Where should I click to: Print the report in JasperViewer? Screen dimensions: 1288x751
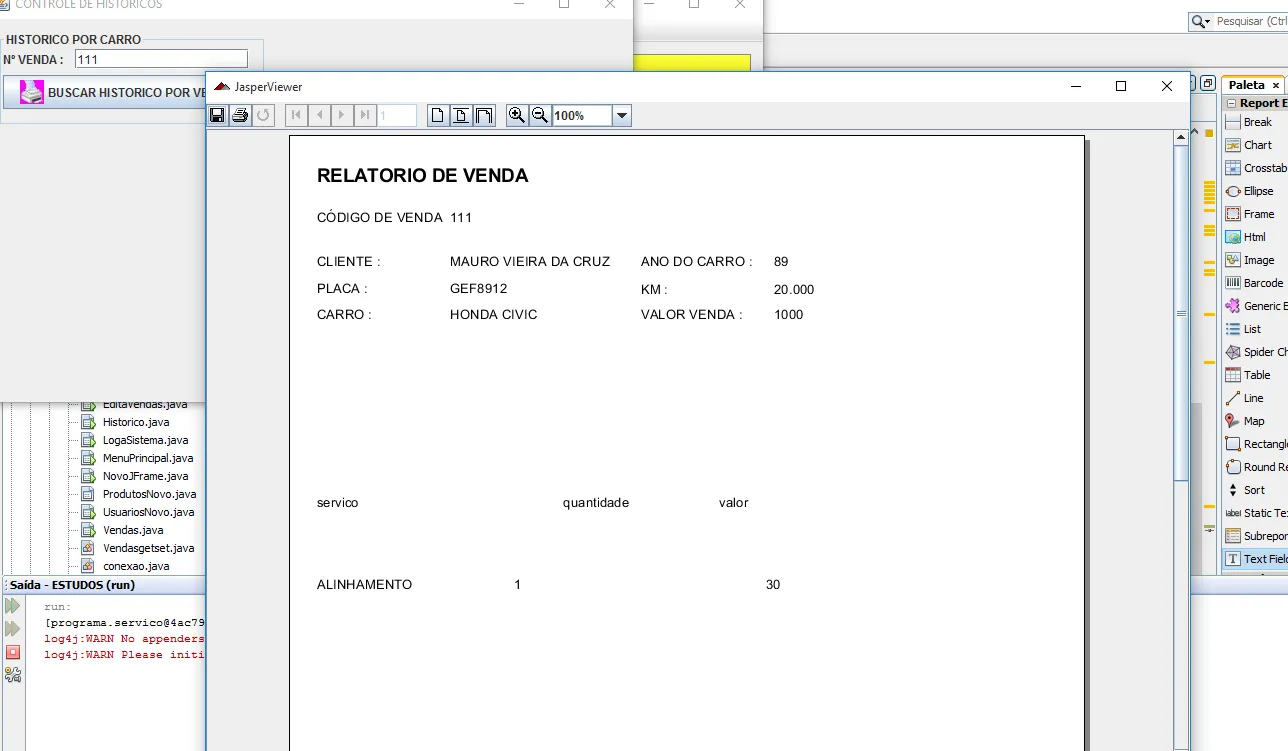[240, 115]
